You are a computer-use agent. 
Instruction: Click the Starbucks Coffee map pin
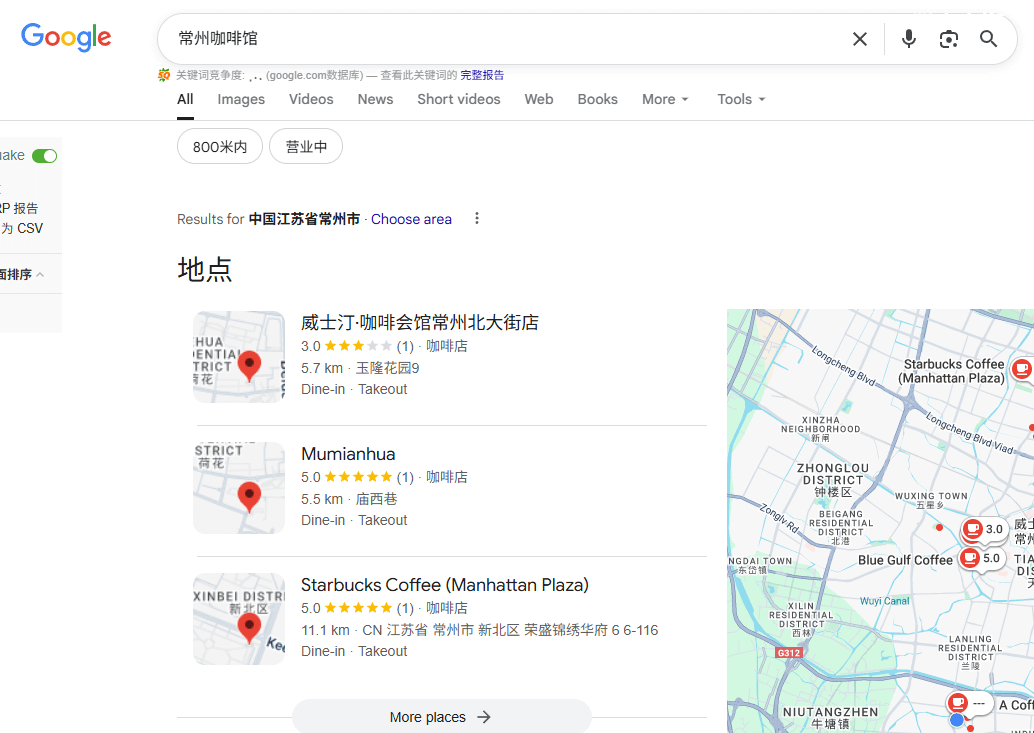[1022, 368]
